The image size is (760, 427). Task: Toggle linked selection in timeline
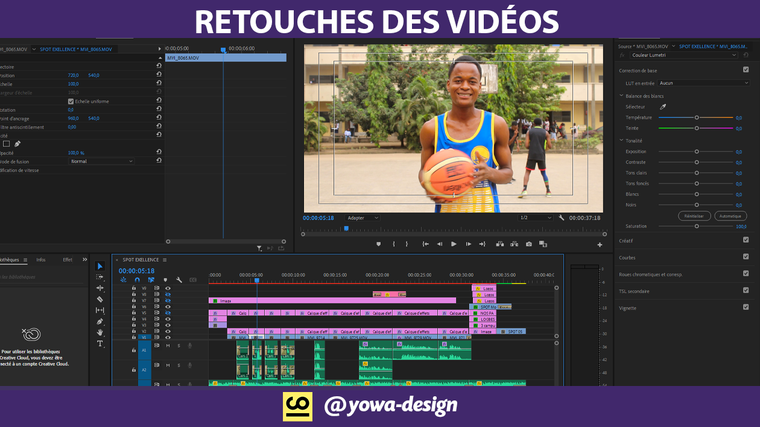151,280
